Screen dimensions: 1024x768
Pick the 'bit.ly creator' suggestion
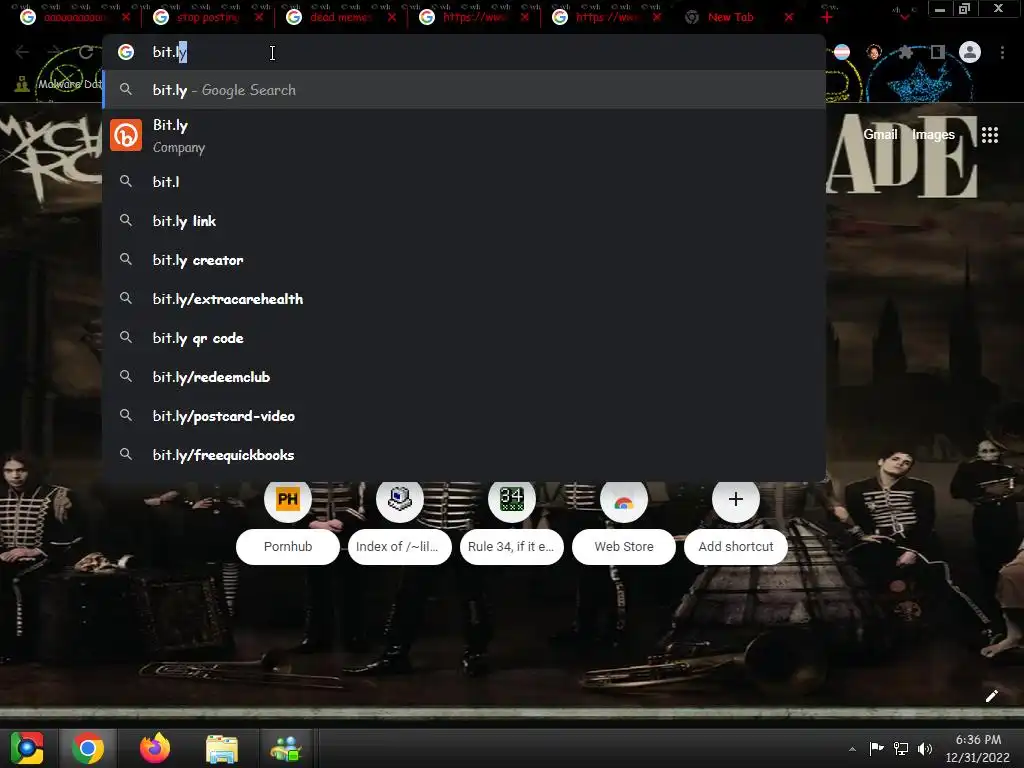[x=464, y=260]
